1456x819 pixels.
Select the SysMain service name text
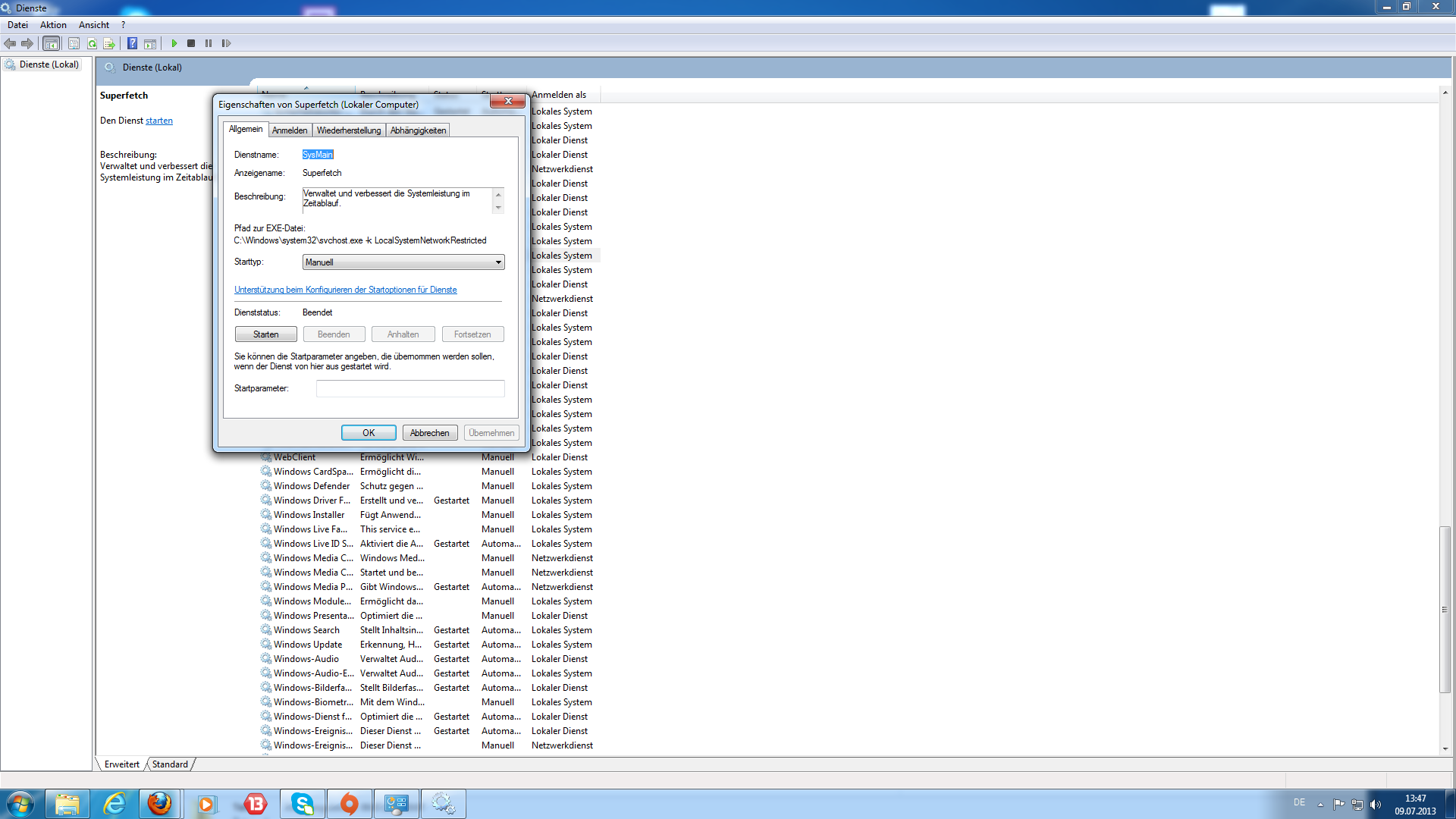tap(318, 155)
